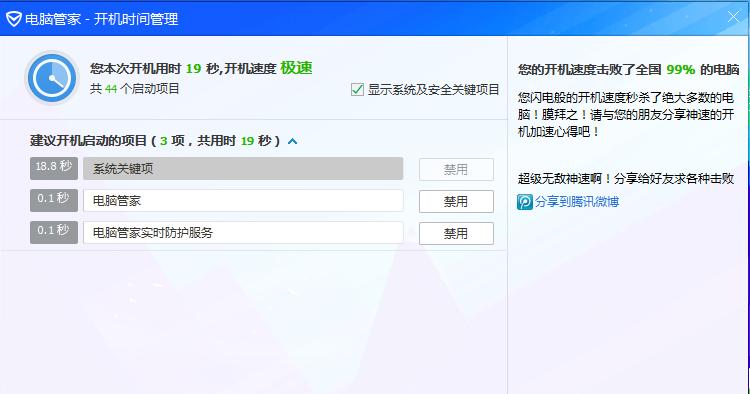750x394 pixels.
Task: Click the Tencent Weibo share icon
Action: pos(524,202)
